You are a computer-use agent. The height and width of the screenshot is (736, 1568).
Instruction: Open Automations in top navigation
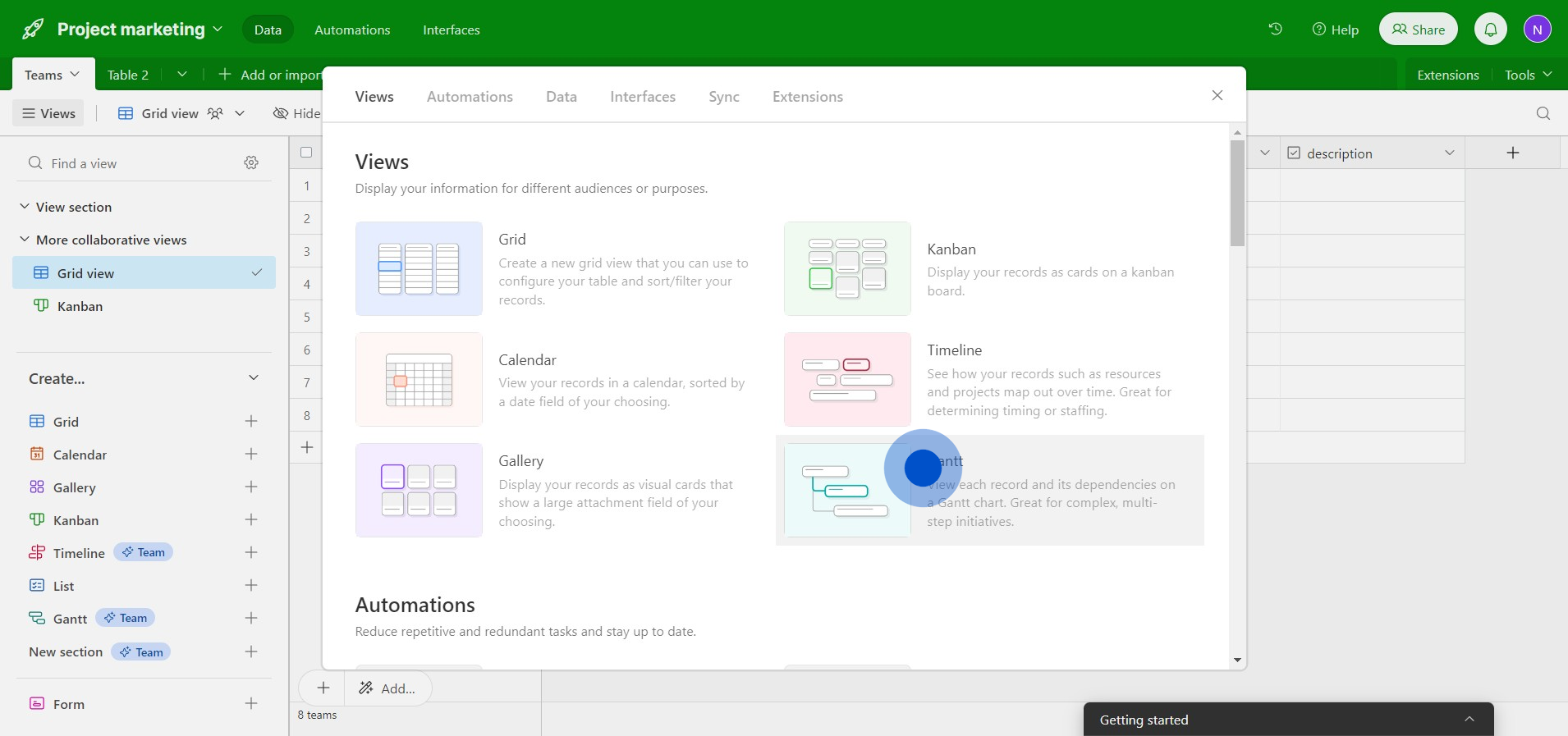pos(352,30)
